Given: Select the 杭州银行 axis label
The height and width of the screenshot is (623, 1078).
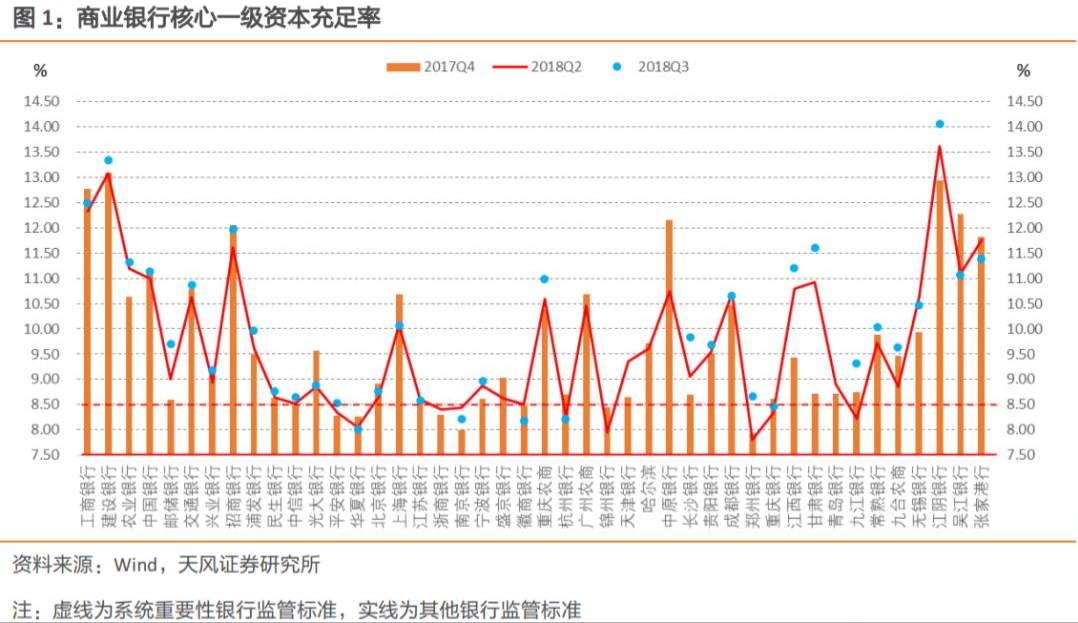Looking at the screenshot, I should [x=566, y=496].
